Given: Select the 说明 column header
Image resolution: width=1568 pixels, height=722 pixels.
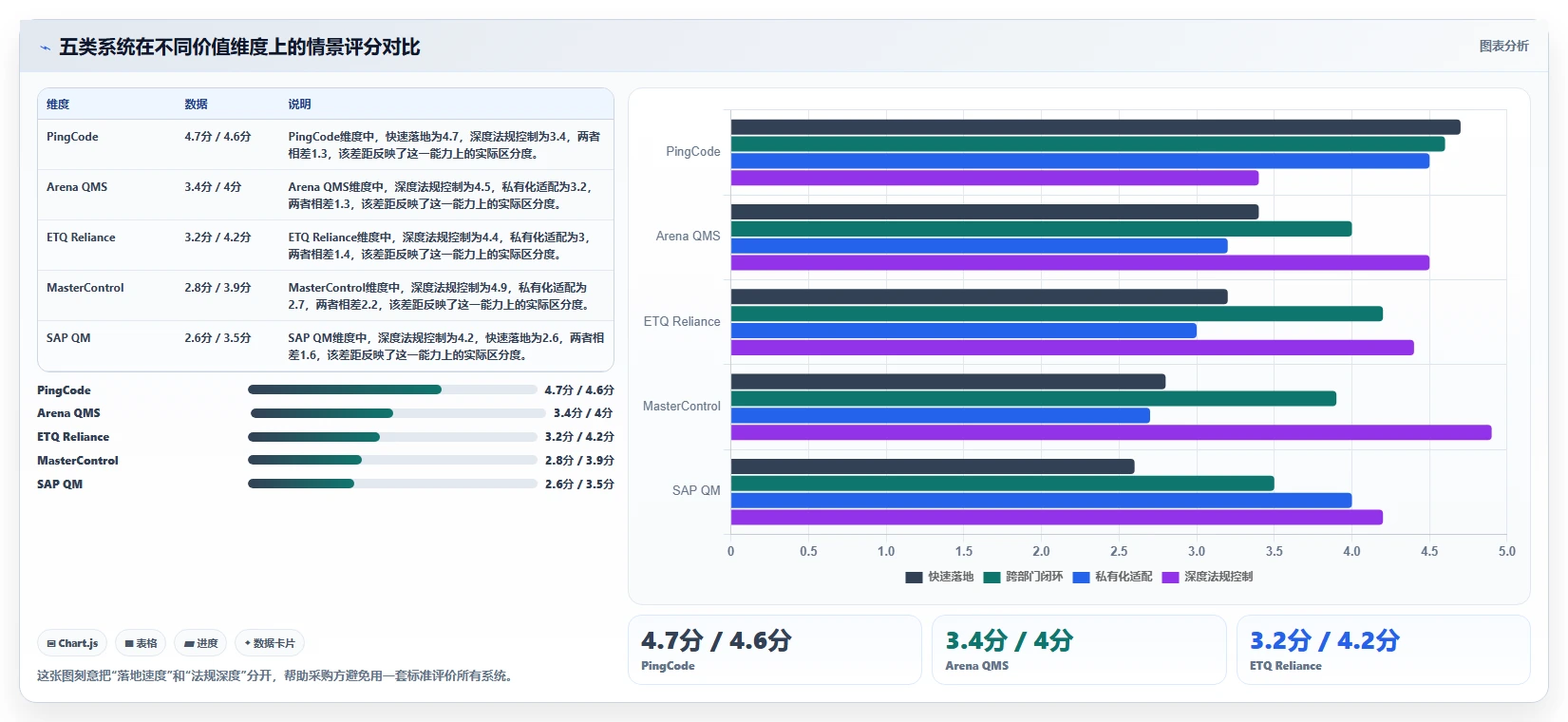Looking at the screenshot, I should (x=299, y=104).
